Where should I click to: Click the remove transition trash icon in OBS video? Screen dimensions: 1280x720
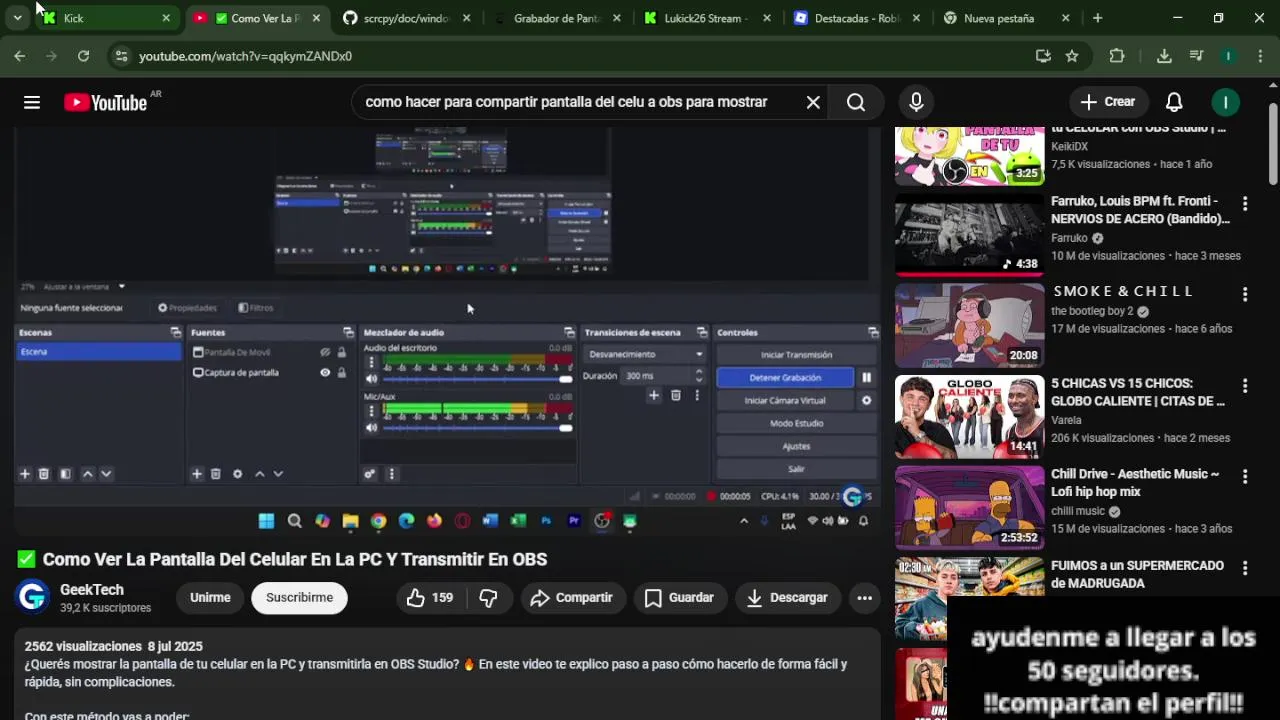tap(676, 396)
